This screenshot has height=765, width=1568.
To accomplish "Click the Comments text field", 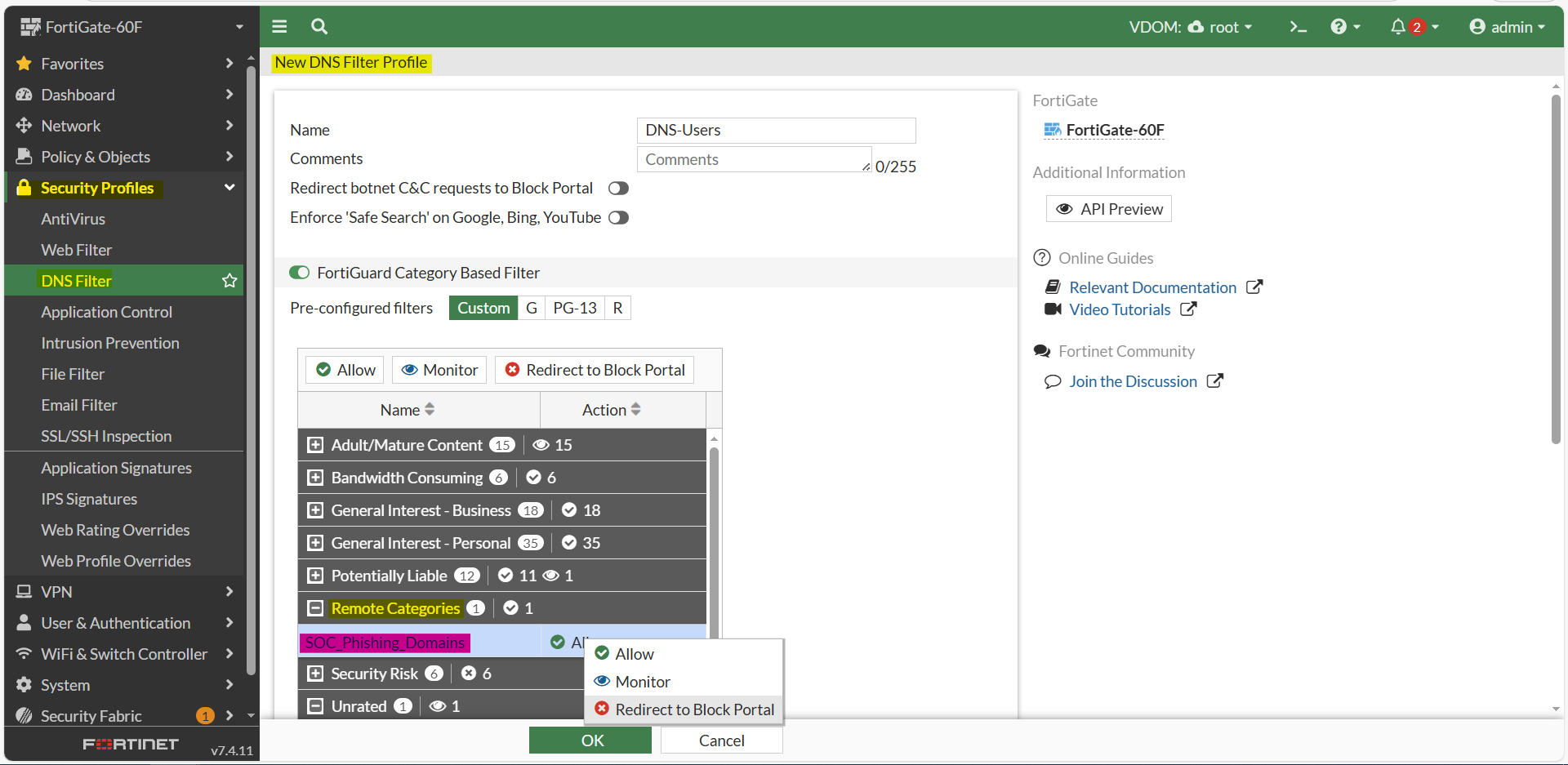I will coord(755,159).
